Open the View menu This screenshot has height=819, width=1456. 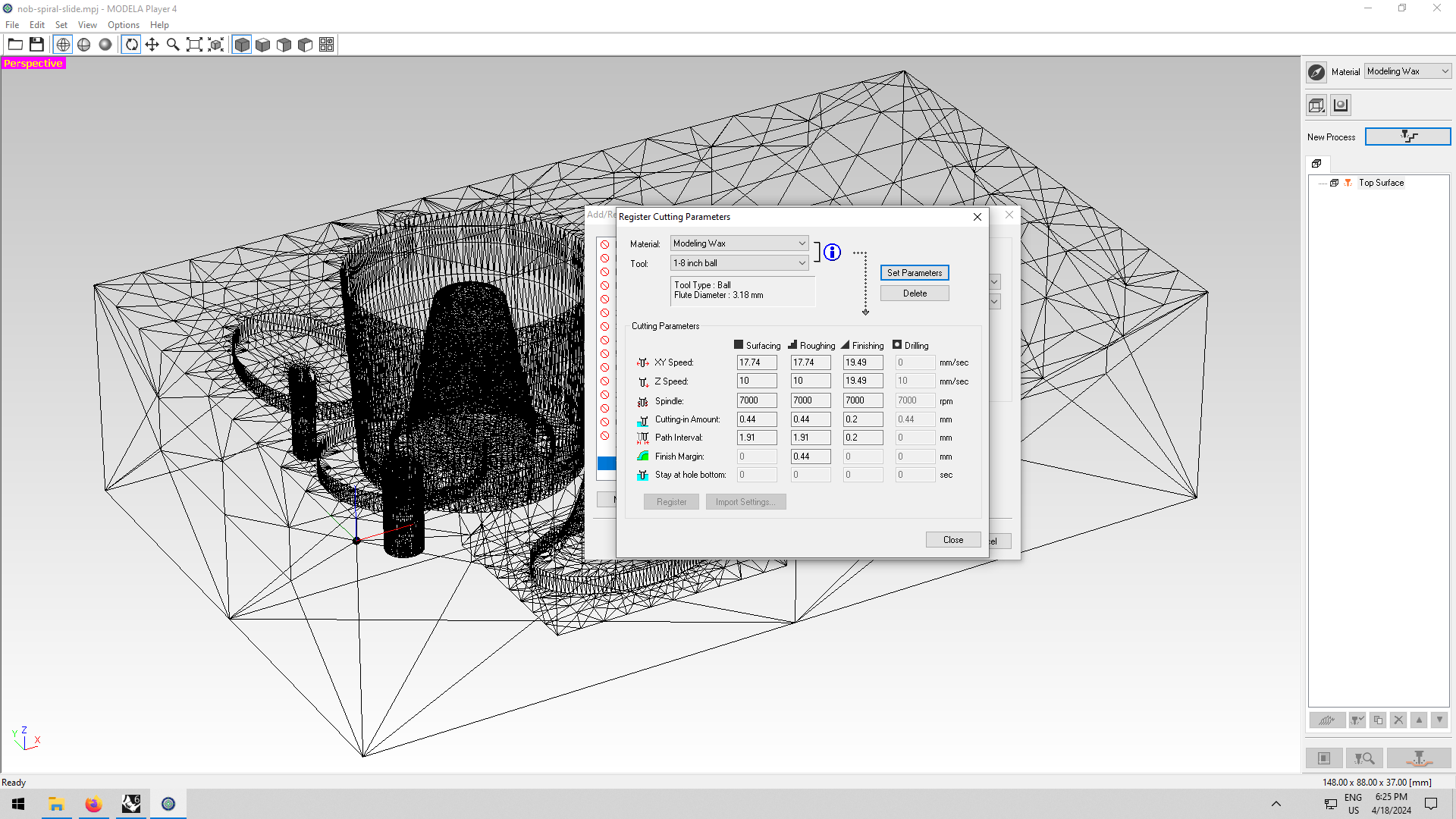[87, 25]
